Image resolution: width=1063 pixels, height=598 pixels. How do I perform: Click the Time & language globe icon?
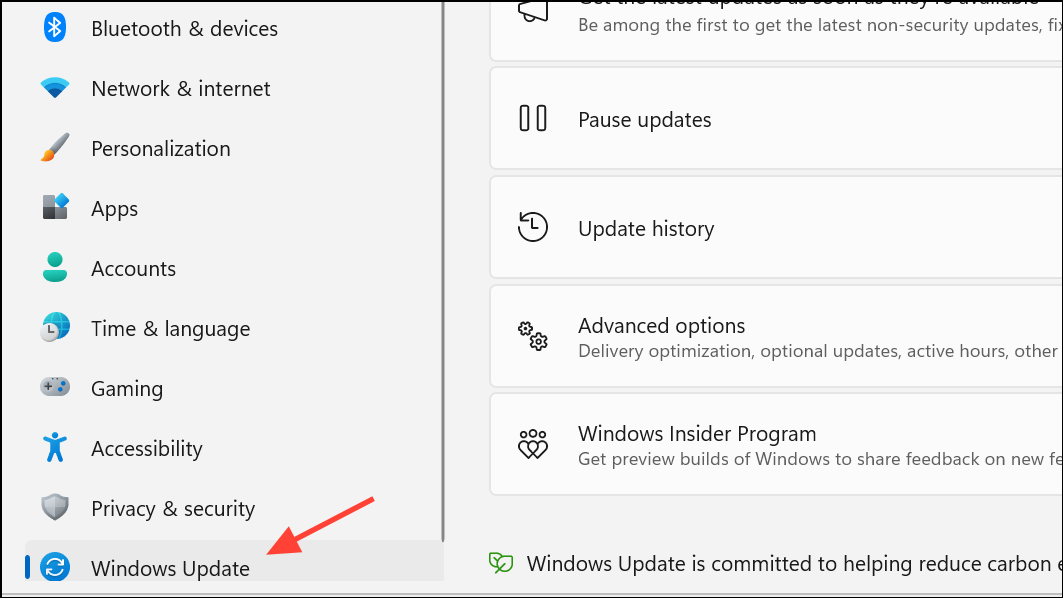[54, 327]
